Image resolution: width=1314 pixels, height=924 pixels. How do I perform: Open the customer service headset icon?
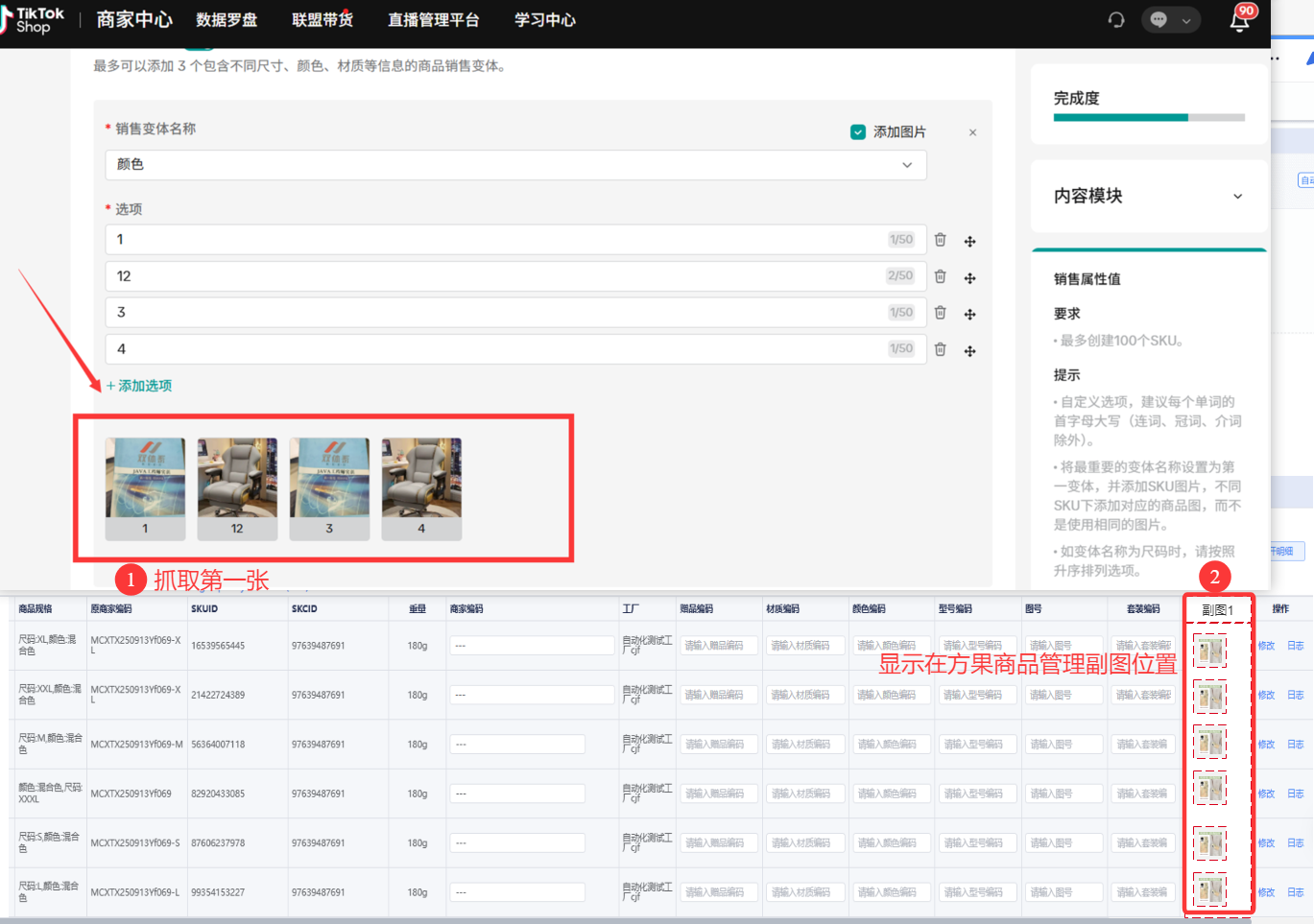1115,20
